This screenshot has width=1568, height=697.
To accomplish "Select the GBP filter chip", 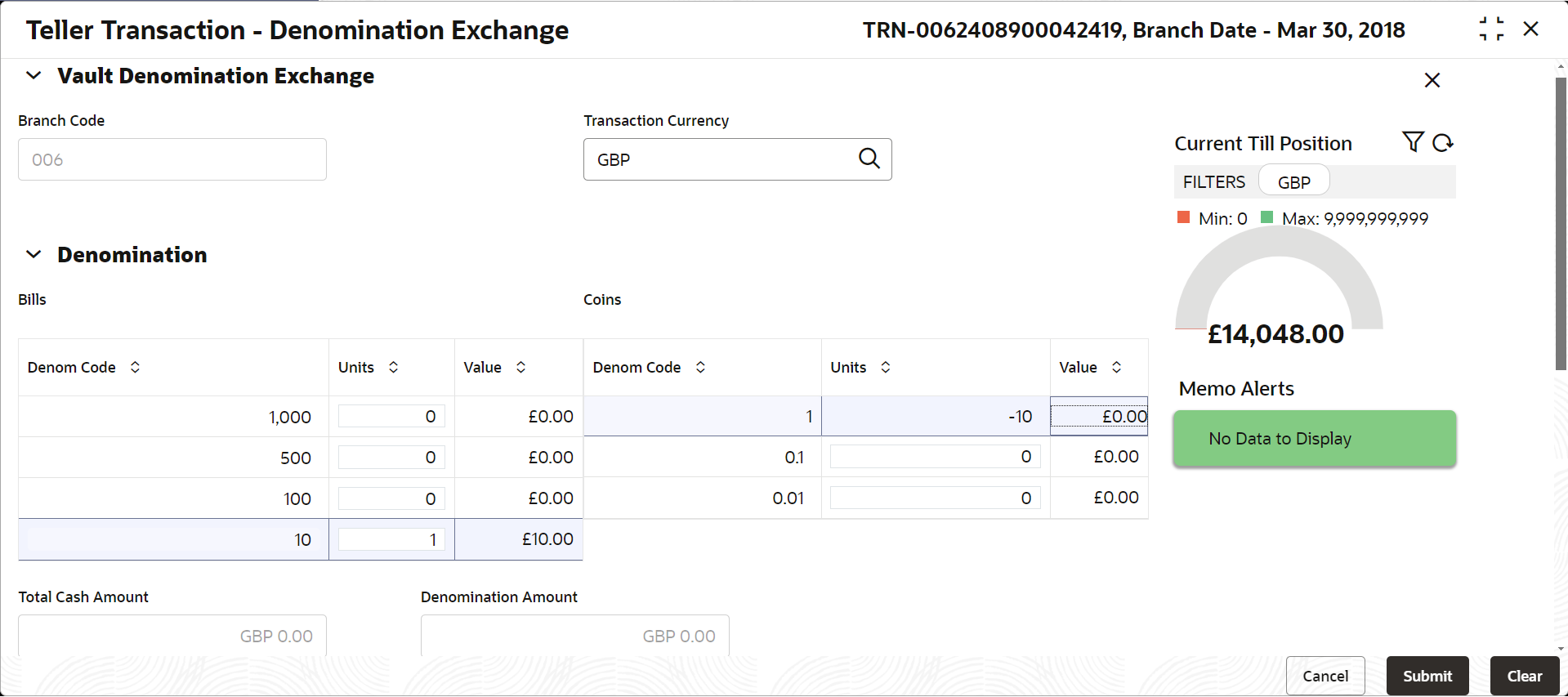I will [1294, 181].
